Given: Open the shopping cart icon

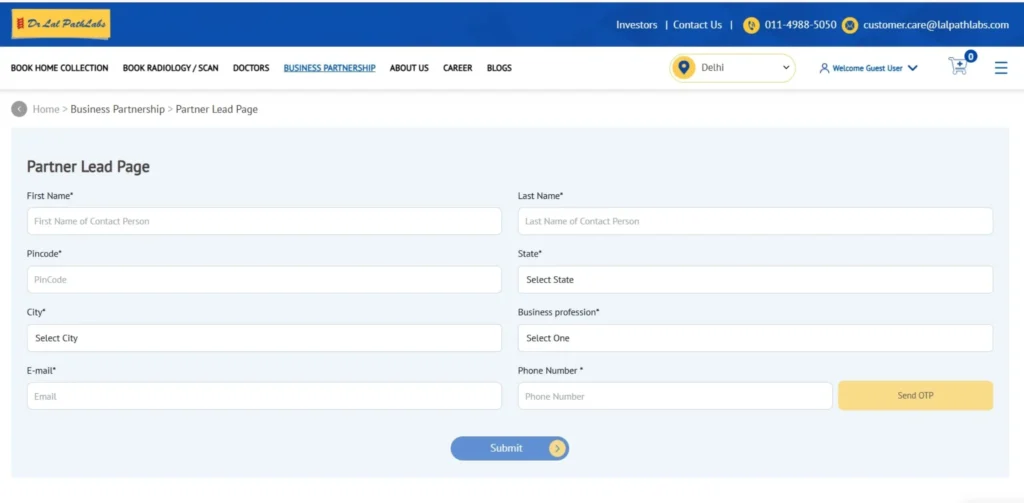Looking at the screenshot, I should (x=958, y=67).
